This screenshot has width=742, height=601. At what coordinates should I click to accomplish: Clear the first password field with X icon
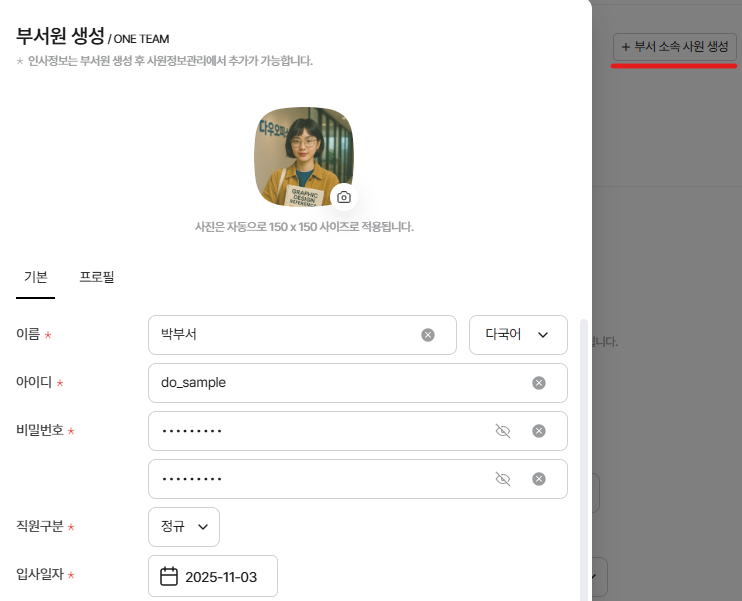(539, 431)
